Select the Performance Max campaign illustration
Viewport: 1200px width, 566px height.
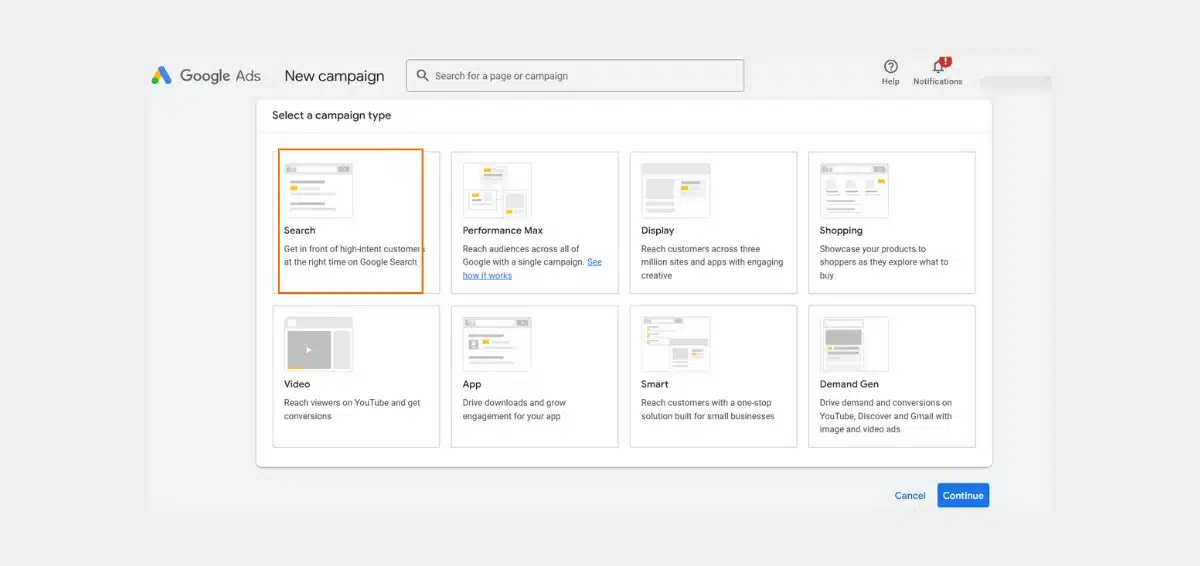point(497,190)
